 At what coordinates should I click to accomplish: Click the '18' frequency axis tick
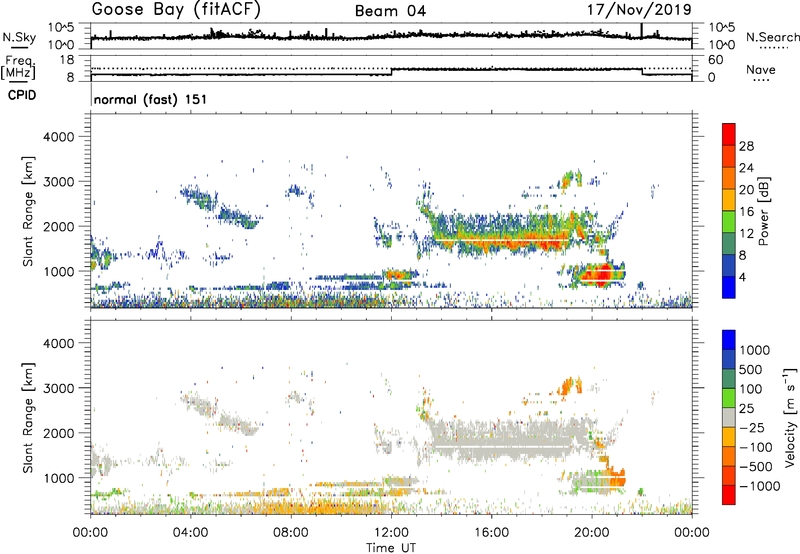(66, 60)
